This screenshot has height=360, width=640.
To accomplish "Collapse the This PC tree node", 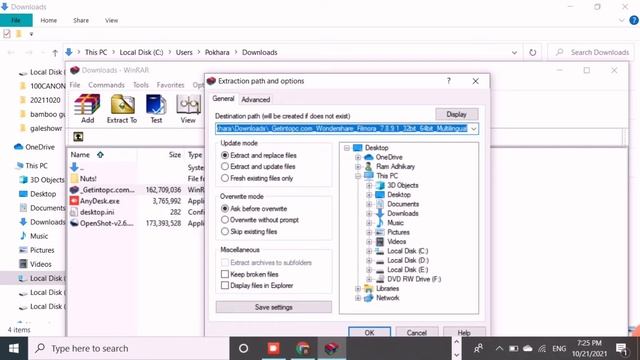I will (358, 176).
